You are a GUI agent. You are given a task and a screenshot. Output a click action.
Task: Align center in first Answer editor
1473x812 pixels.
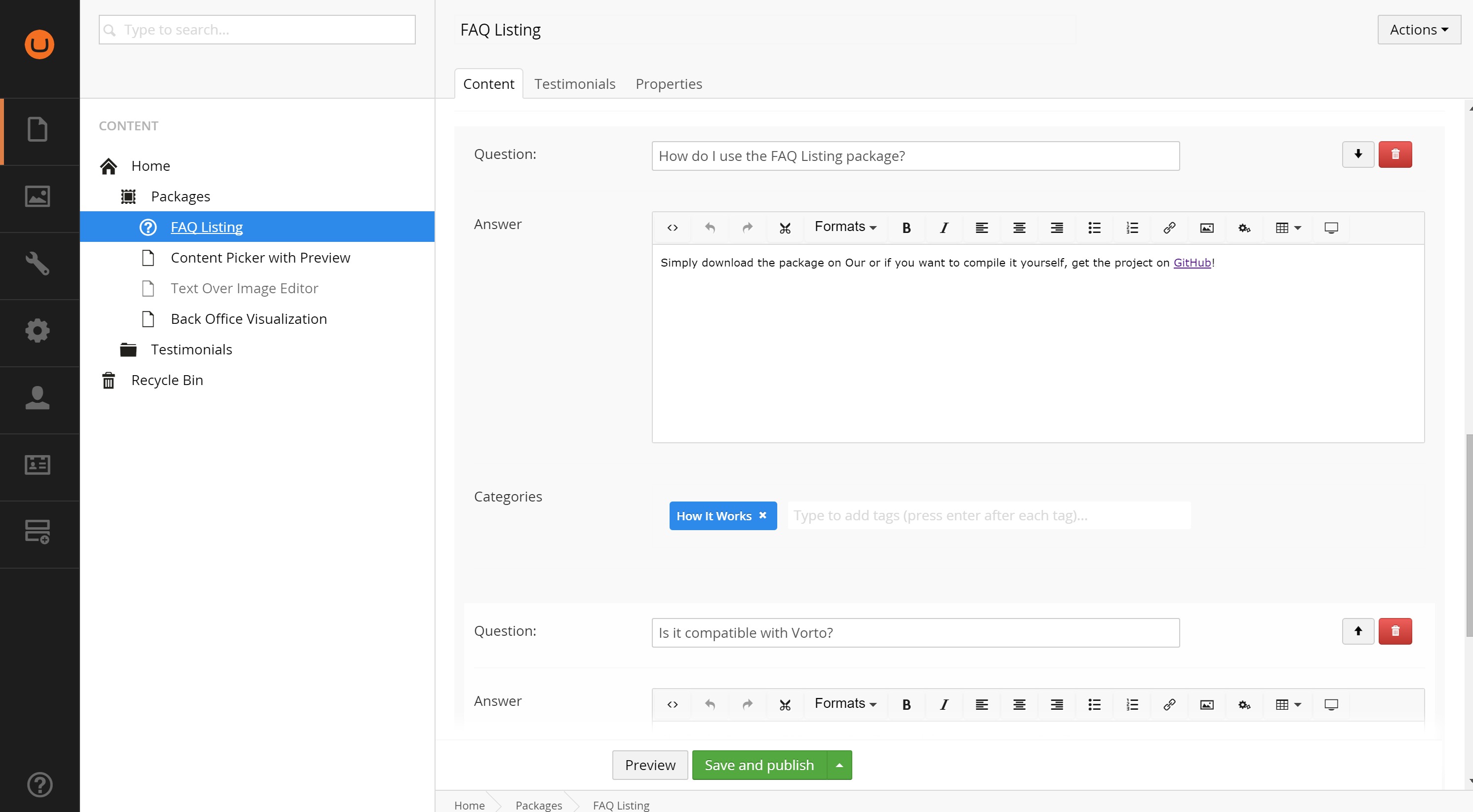(1020, 228)
